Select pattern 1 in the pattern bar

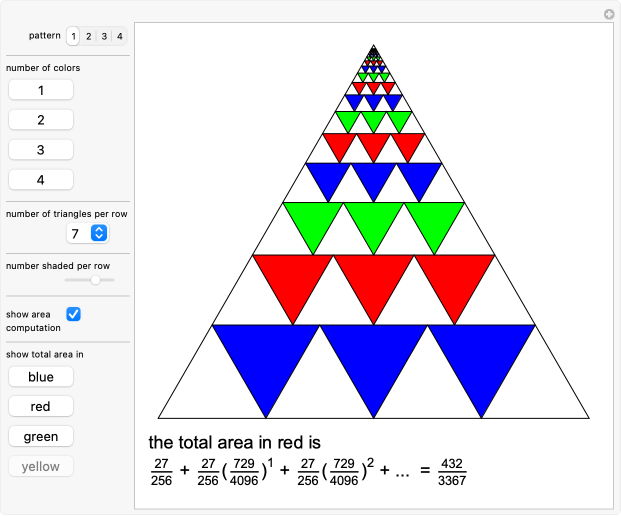click(x=73, y=36)
